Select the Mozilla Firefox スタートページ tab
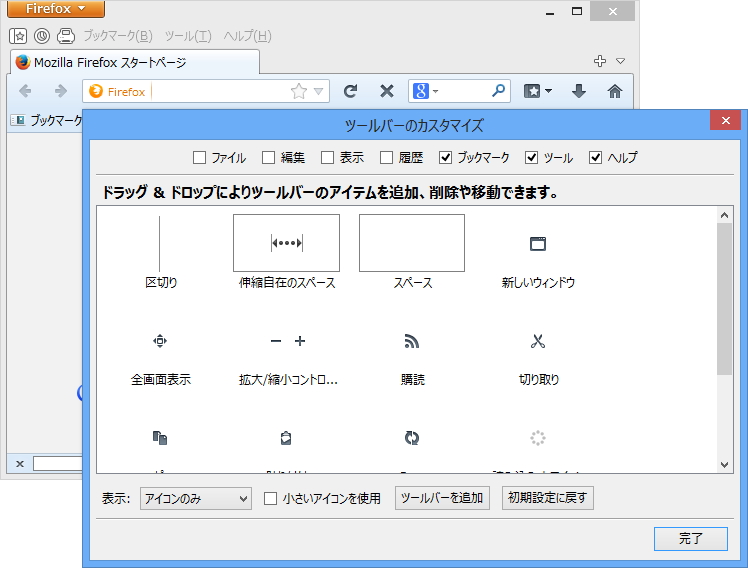 [x=135, y=62]
